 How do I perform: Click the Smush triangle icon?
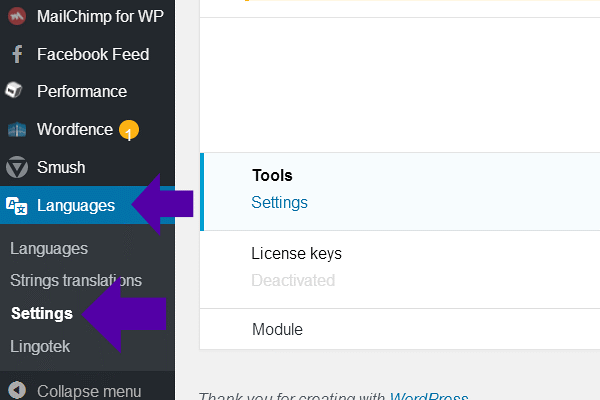tap(16, 167)
